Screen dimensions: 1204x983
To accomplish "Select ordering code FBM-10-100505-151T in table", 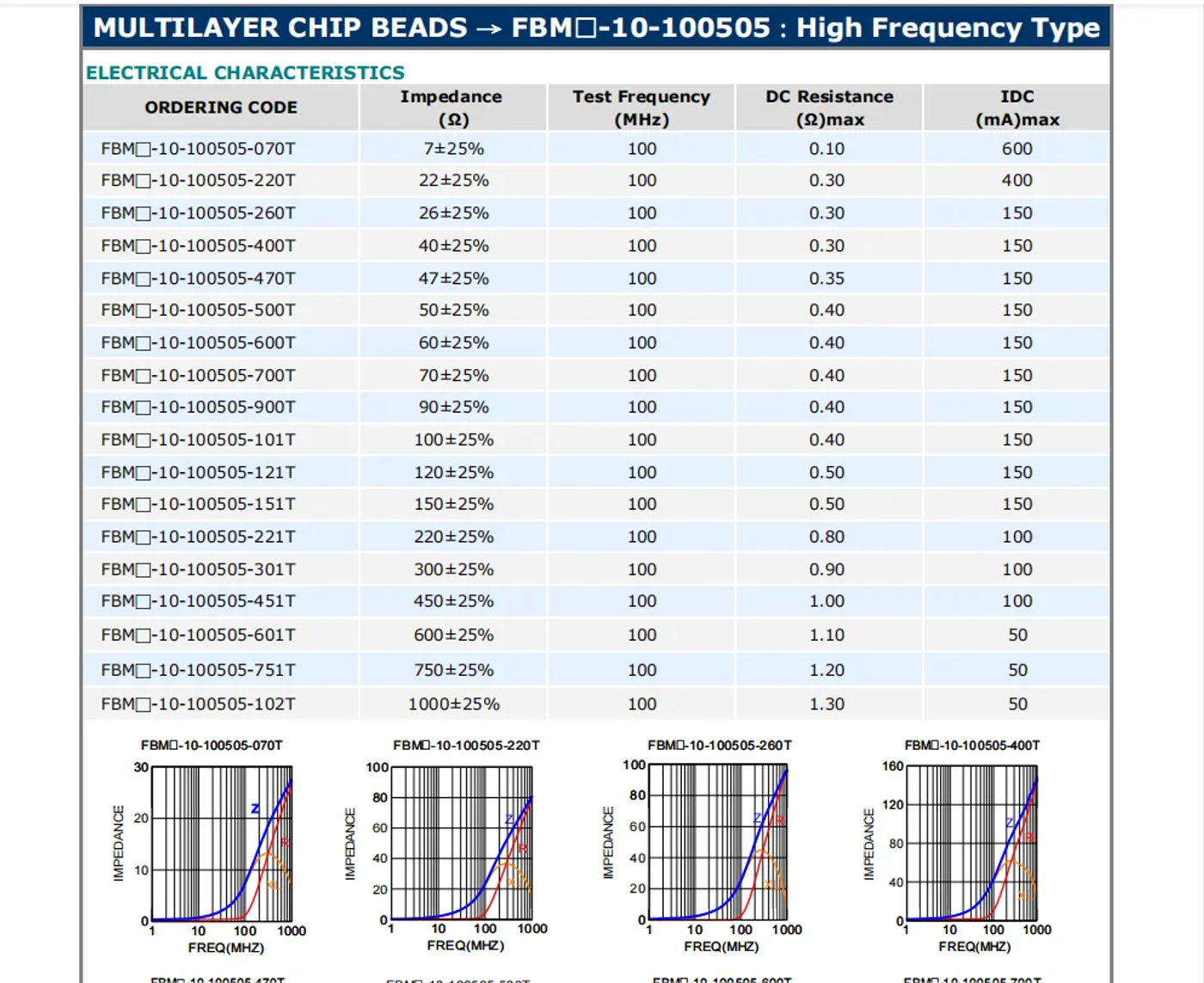I will click(x=199, y=505).
